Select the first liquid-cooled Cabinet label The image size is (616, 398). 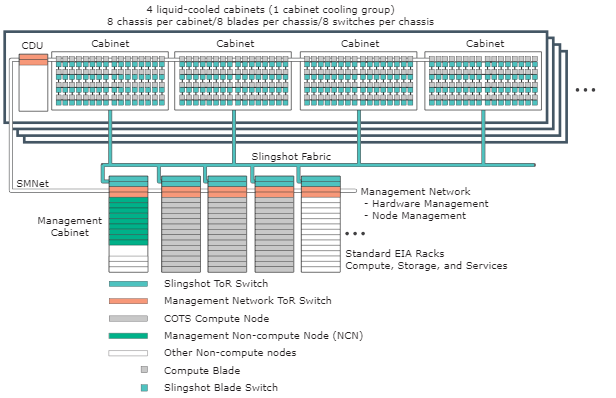click(110, 44)
